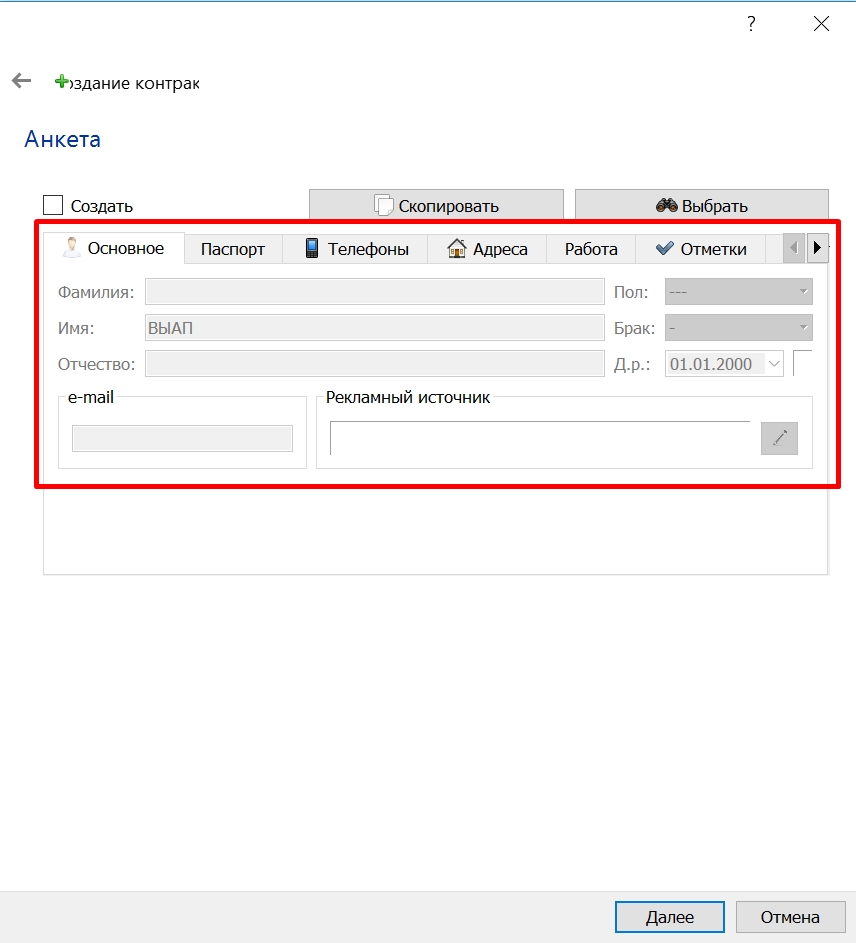Click the Отмена button

[790, 917]
